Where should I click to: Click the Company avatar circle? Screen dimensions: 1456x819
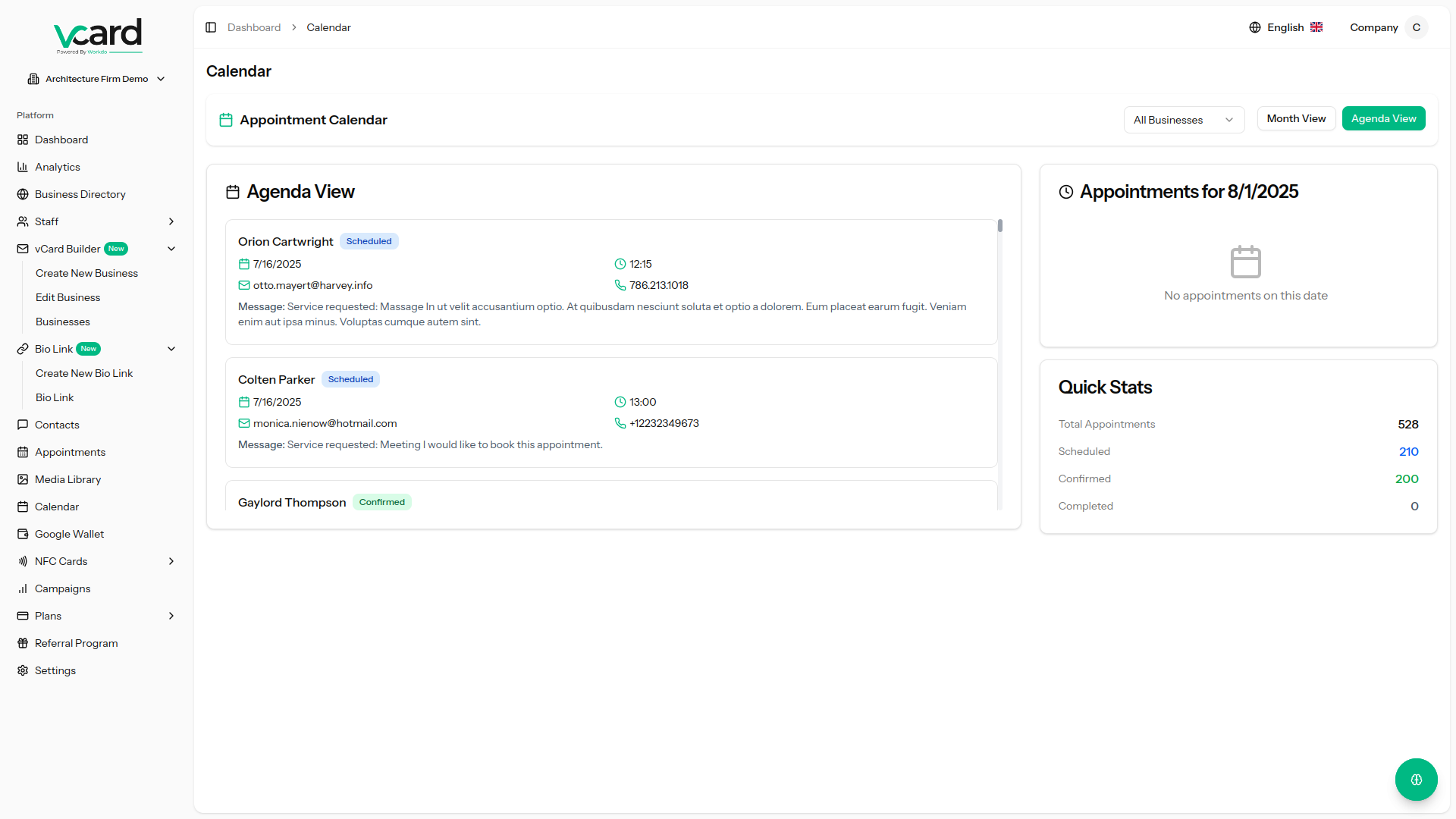click(x=1417, y=27)
